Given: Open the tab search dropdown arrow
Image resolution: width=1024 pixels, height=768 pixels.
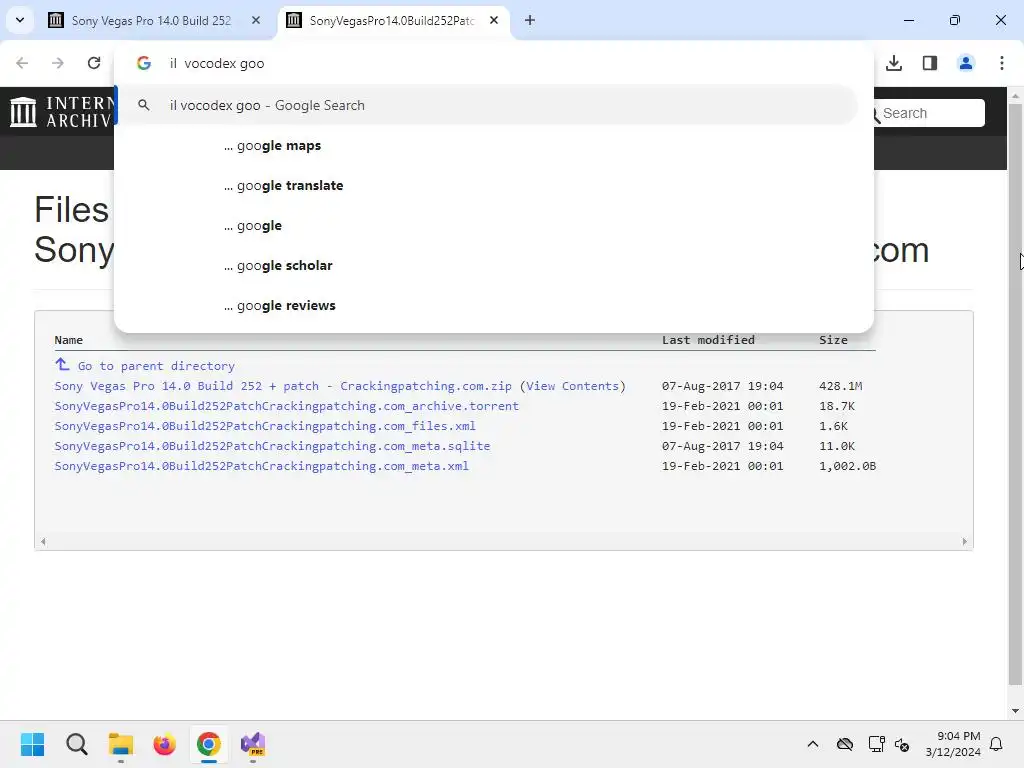Looking at the screenshot, I should [20, 20].
